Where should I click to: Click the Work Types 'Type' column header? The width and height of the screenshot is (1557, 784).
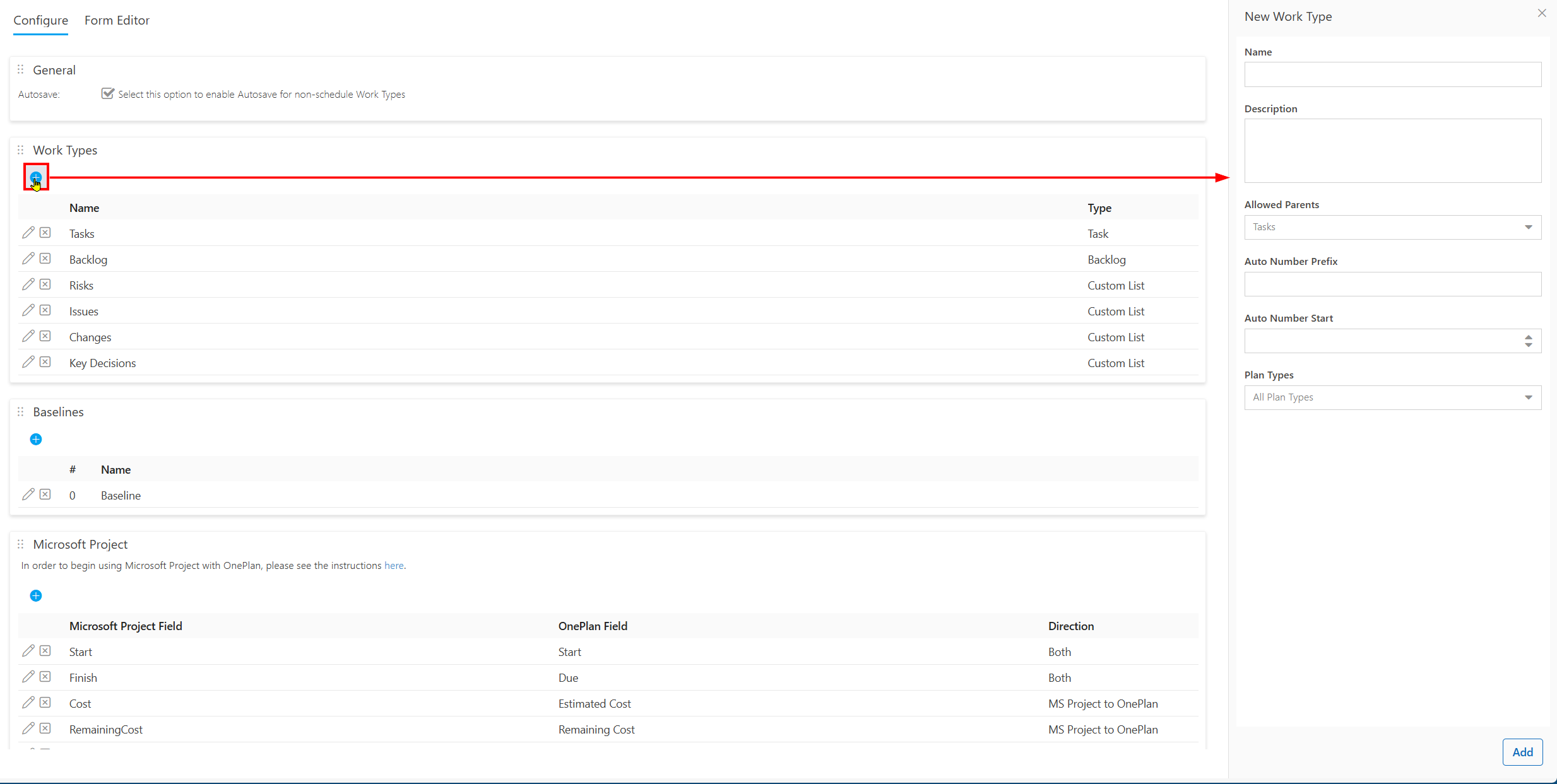point(1099,208)
